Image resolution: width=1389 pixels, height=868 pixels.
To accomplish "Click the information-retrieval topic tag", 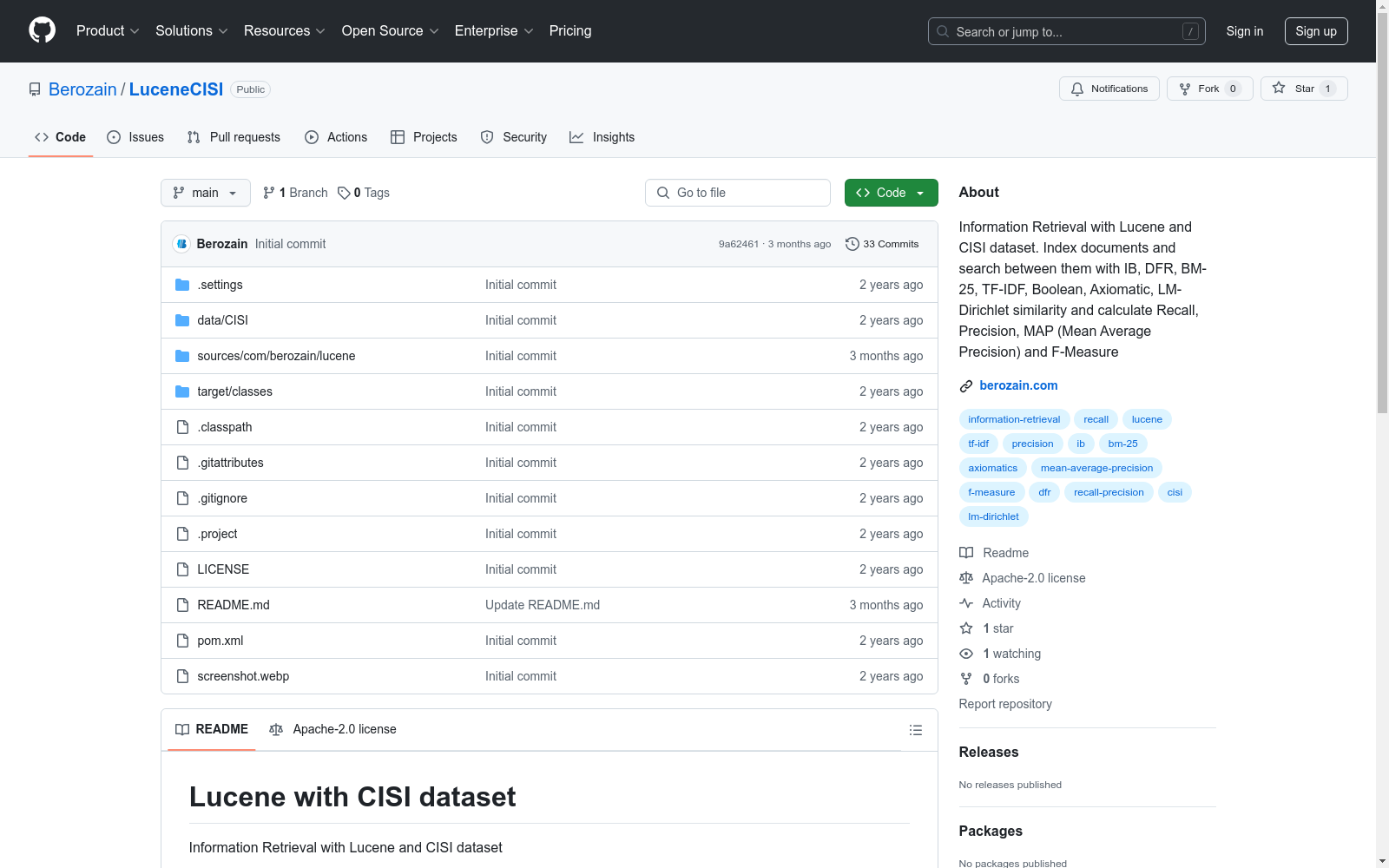I will click(x=1014, y=419).
